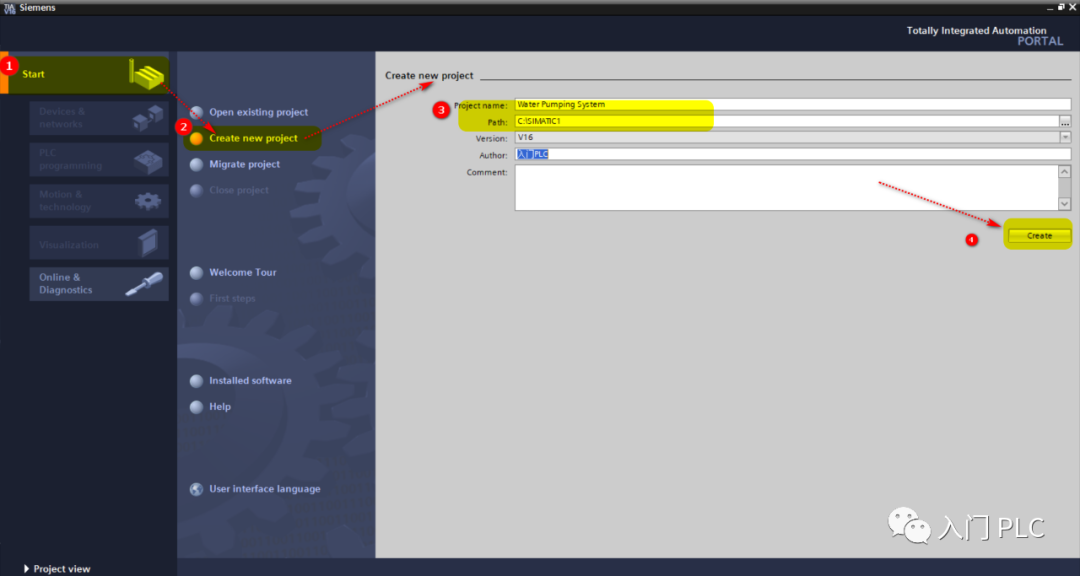1080x576 pixels.
Task: Click the Online & Diagnostics screwdriver icon
Action: tap(145, 284)
